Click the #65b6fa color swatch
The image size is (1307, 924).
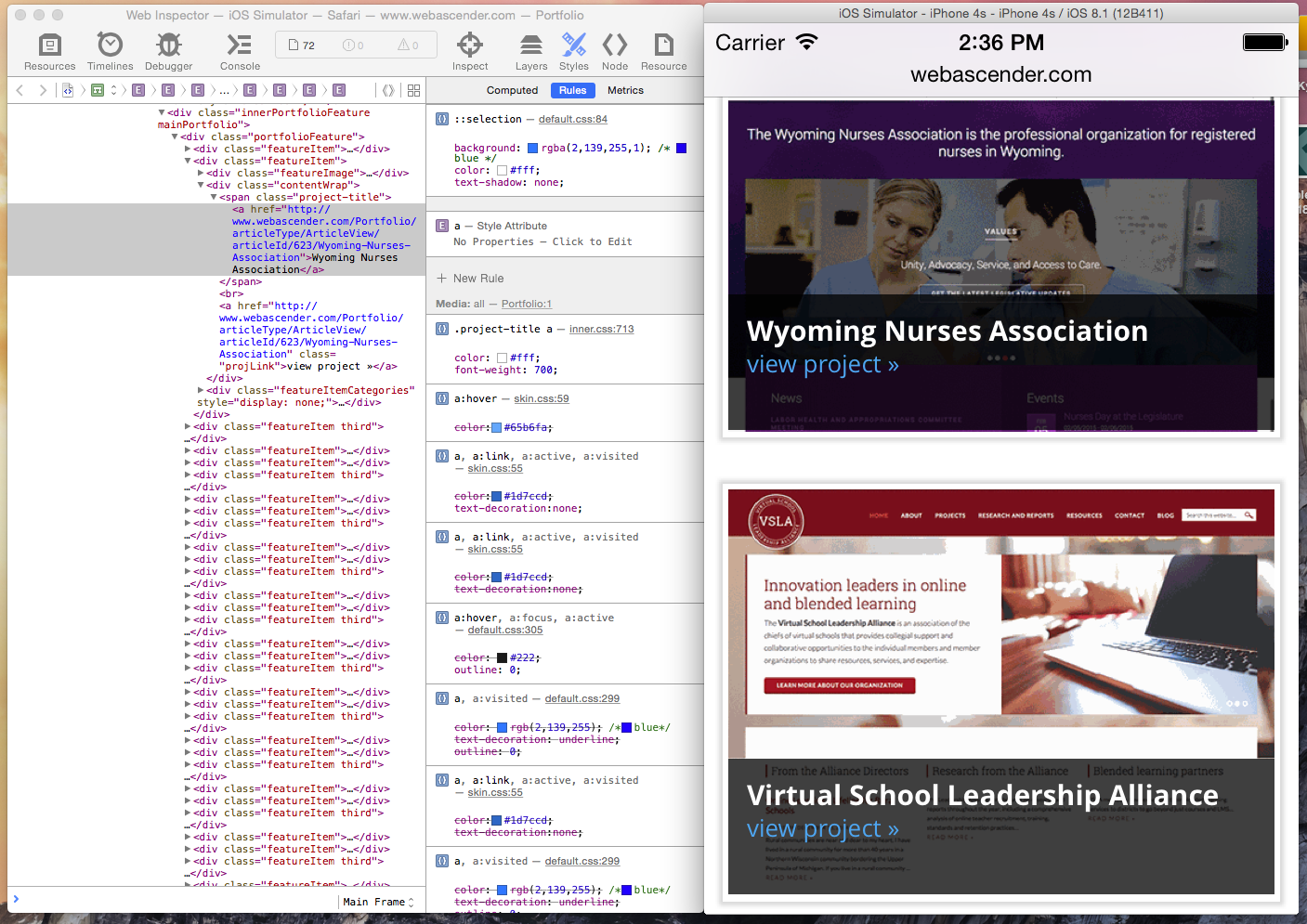(x=497, y=427)
